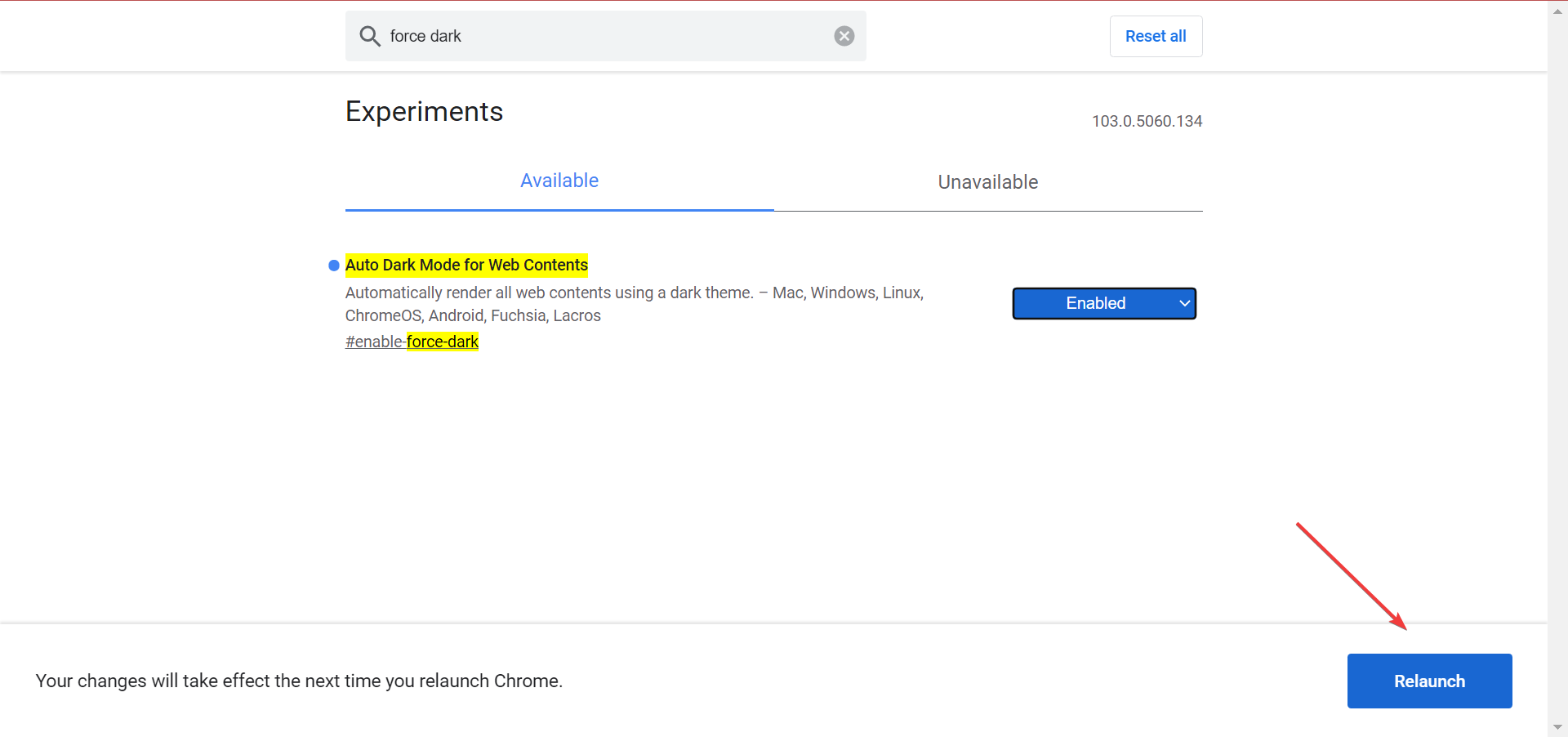Screen dimensions: 1568x737
Task: Select the Available tab
Action: click(x=559, y=181)
